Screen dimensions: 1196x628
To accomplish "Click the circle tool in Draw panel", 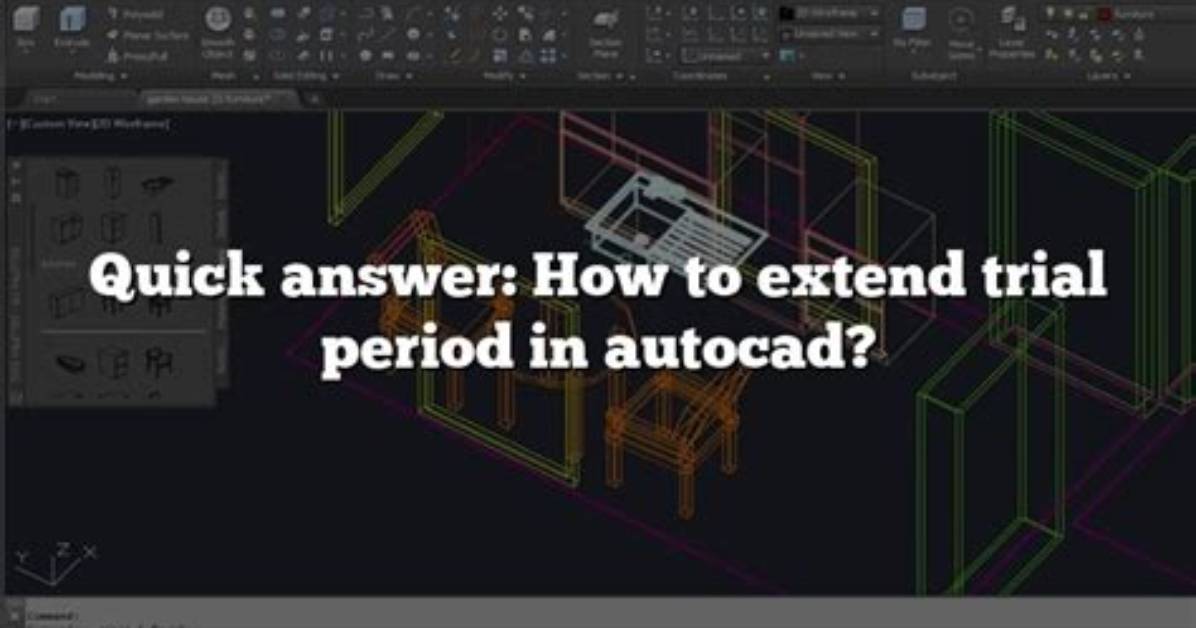I will tap(413, 34).
